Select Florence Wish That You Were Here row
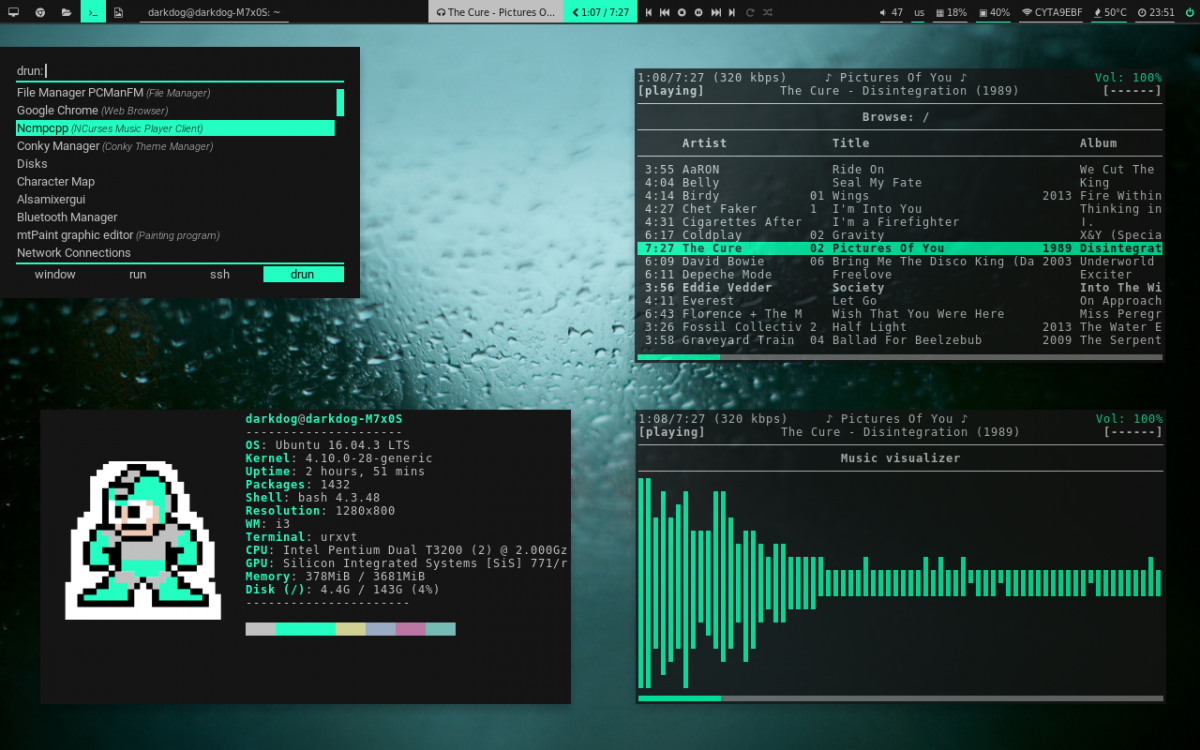This screenshot has height=750, width=1200. (x=900, y=314)
